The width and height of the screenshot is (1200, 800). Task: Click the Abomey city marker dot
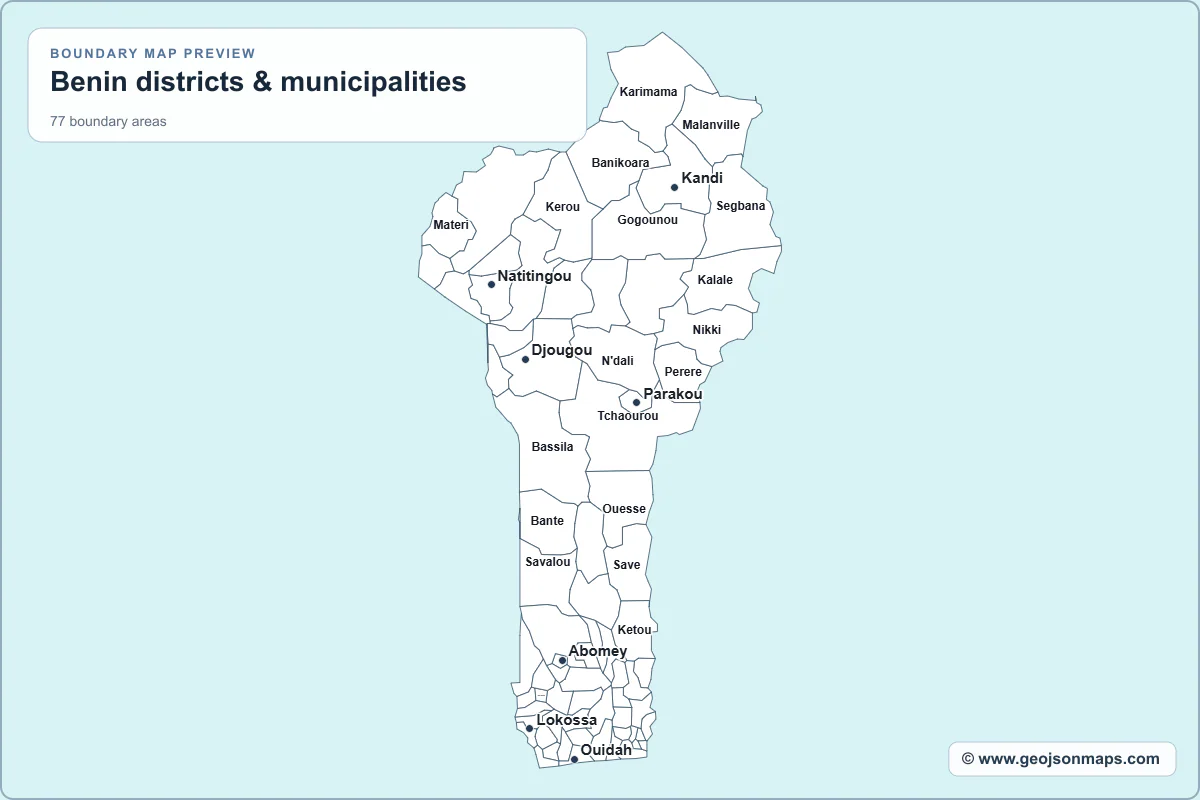tap(562, 660)
